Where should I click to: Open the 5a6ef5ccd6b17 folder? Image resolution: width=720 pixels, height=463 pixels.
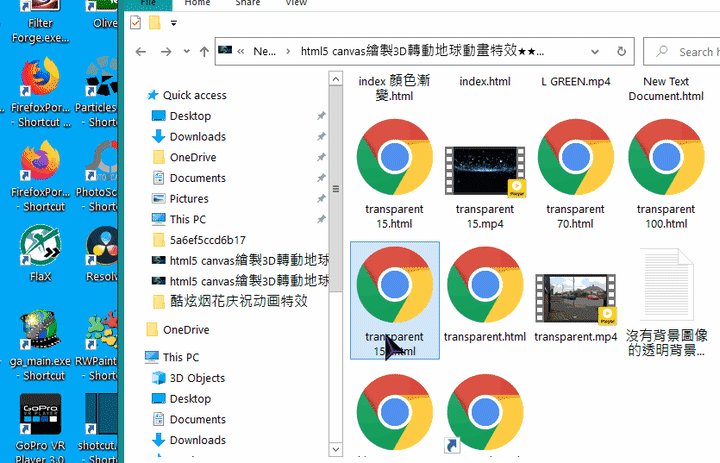coord(208,240)
